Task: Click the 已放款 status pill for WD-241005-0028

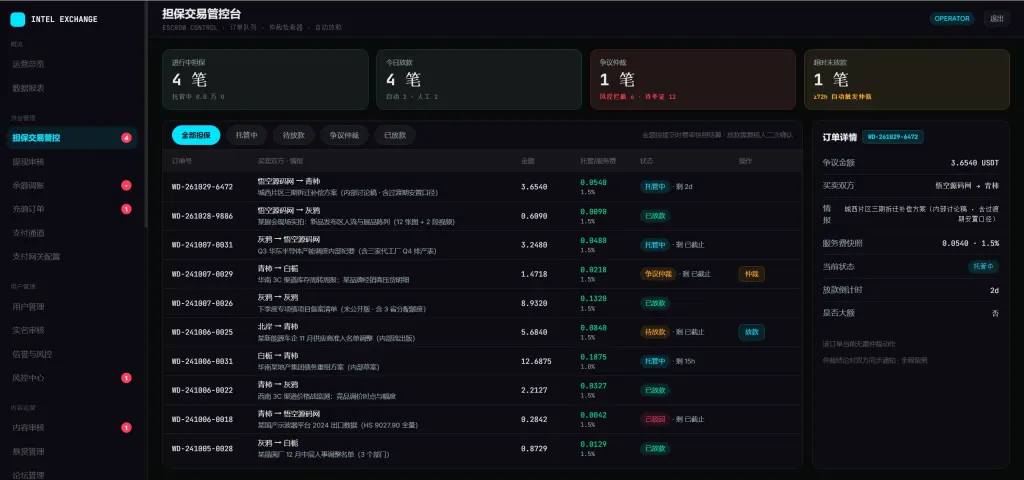Action: (x=654, y=449)
